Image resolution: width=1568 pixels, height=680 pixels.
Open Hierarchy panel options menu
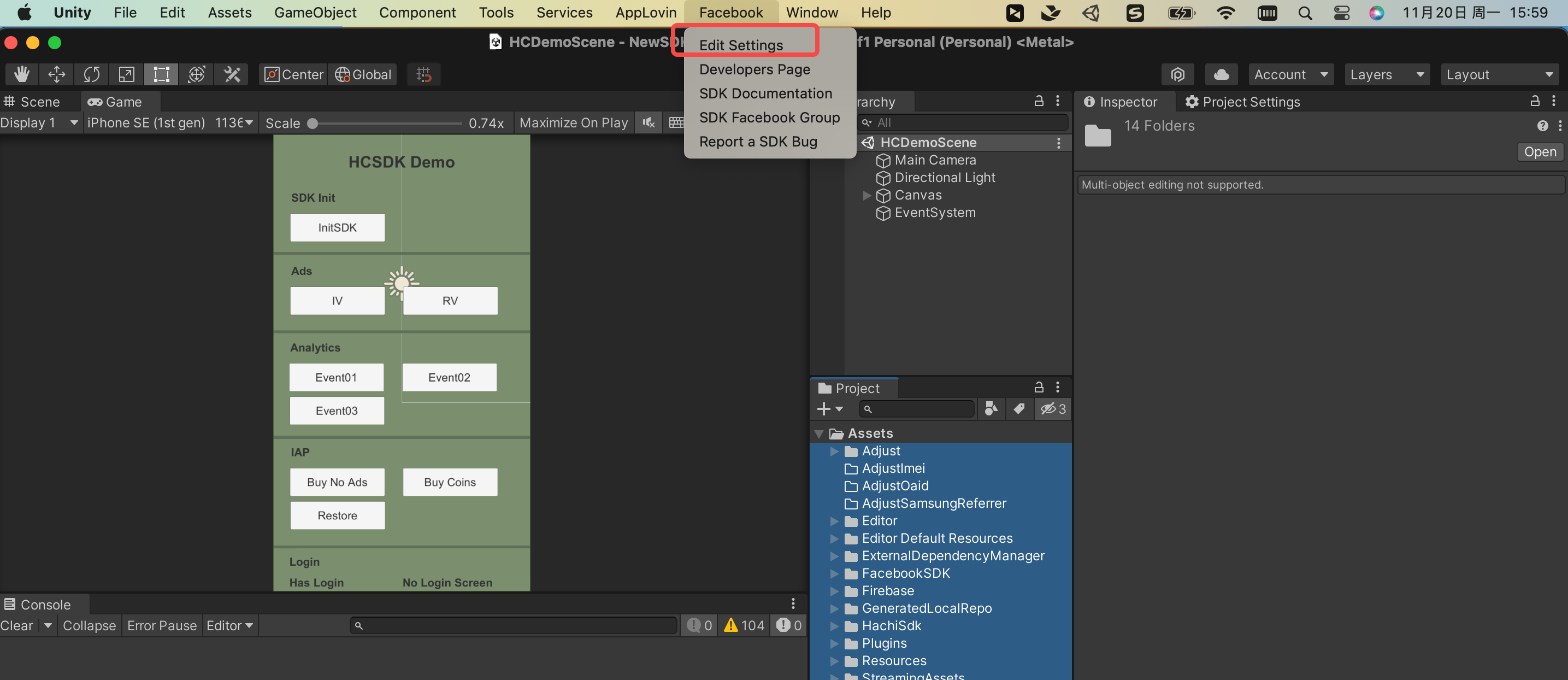(x=1058, y=101)
